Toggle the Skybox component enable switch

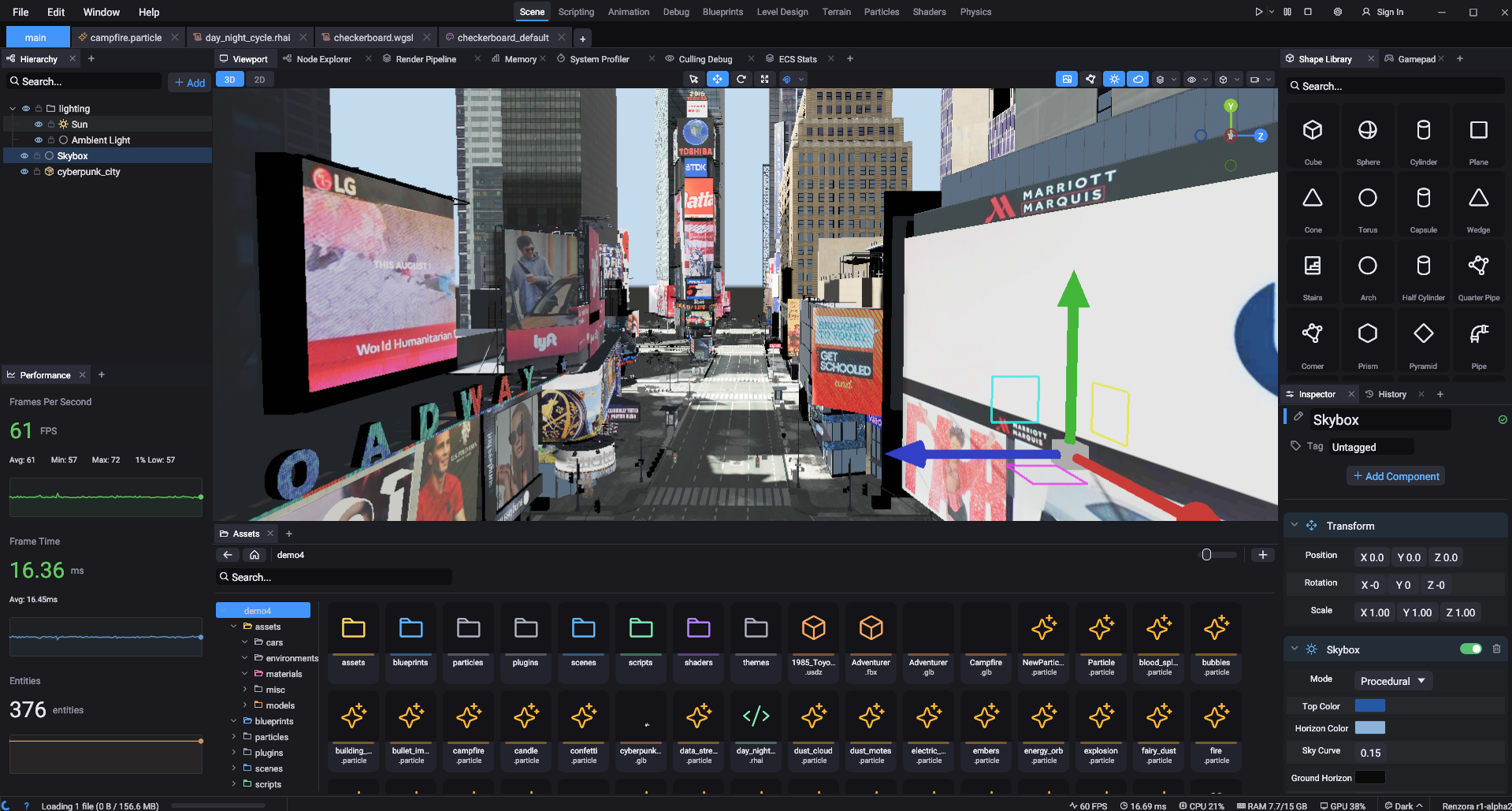[1471, 649]
